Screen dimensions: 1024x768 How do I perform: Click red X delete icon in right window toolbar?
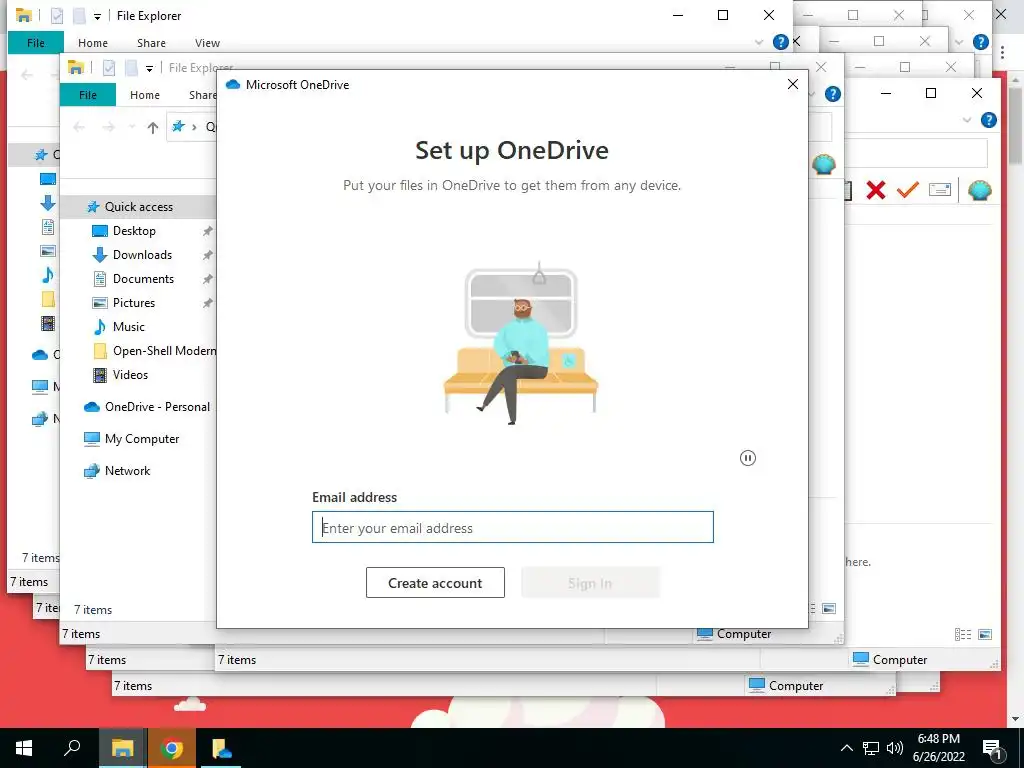pos(876,190)
